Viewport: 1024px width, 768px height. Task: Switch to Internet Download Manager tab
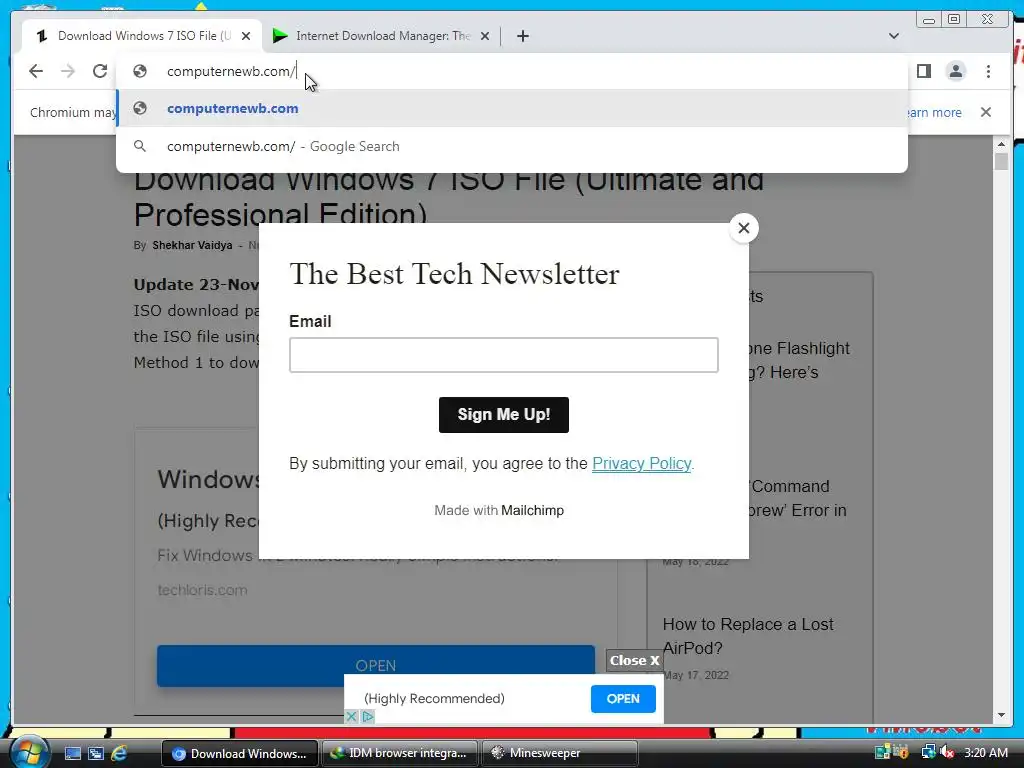381,36
